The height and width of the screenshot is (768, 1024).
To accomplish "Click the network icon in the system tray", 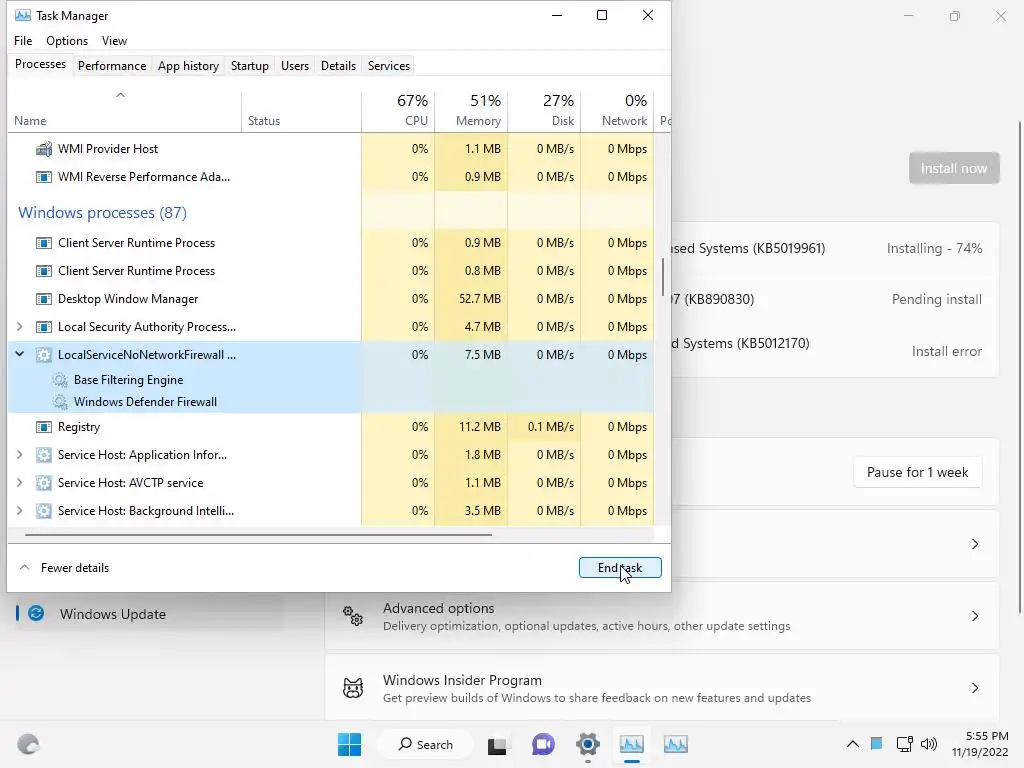I will (x=904, y=744).
